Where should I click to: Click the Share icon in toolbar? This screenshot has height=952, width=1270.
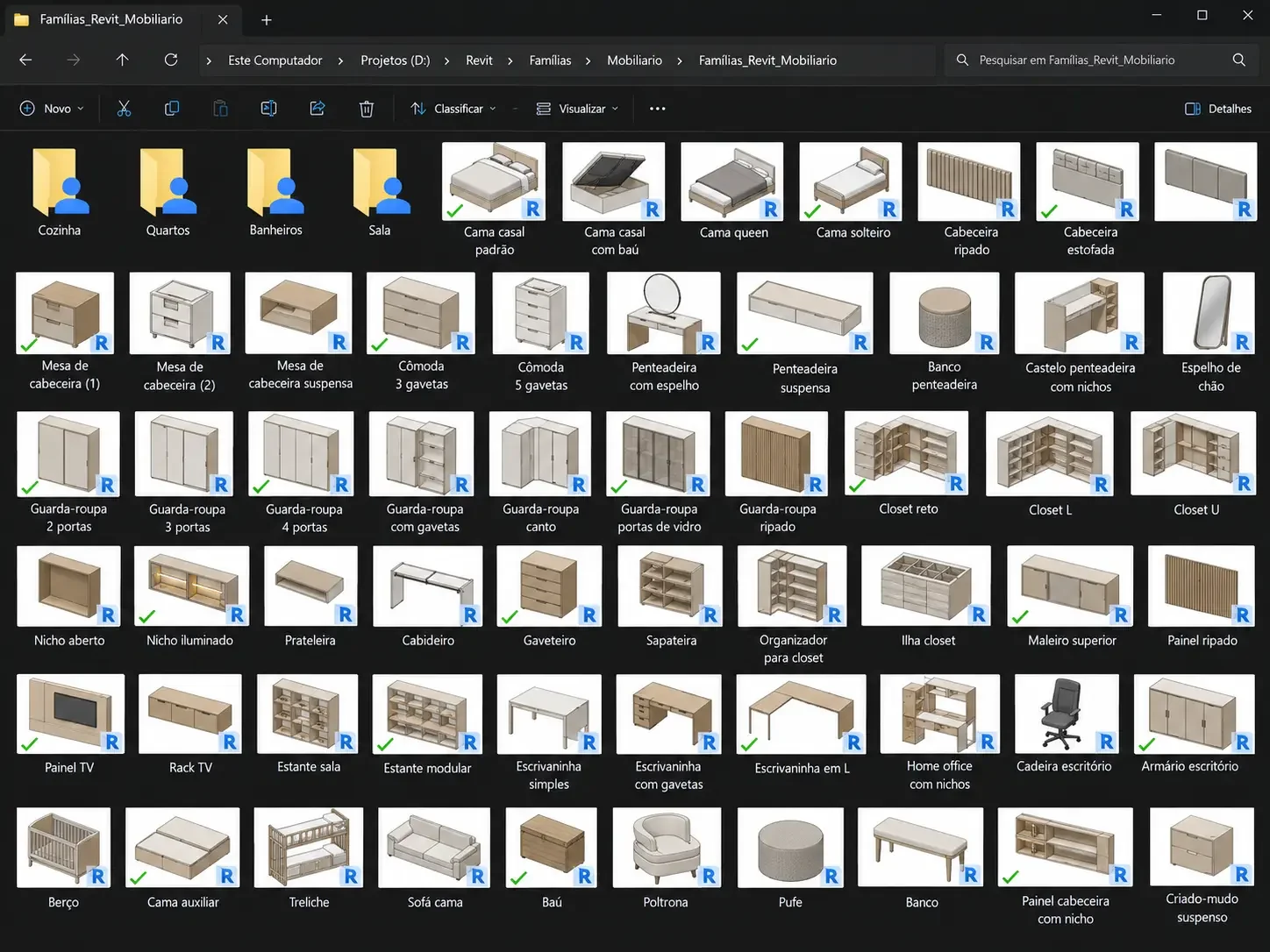tap(317, 109)
